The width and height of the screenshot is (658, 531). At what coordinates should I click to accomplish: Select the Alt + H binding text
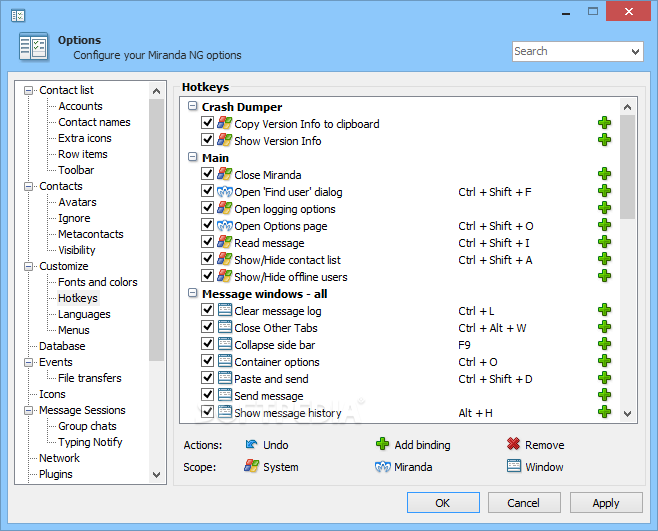[x=475, y=413]
